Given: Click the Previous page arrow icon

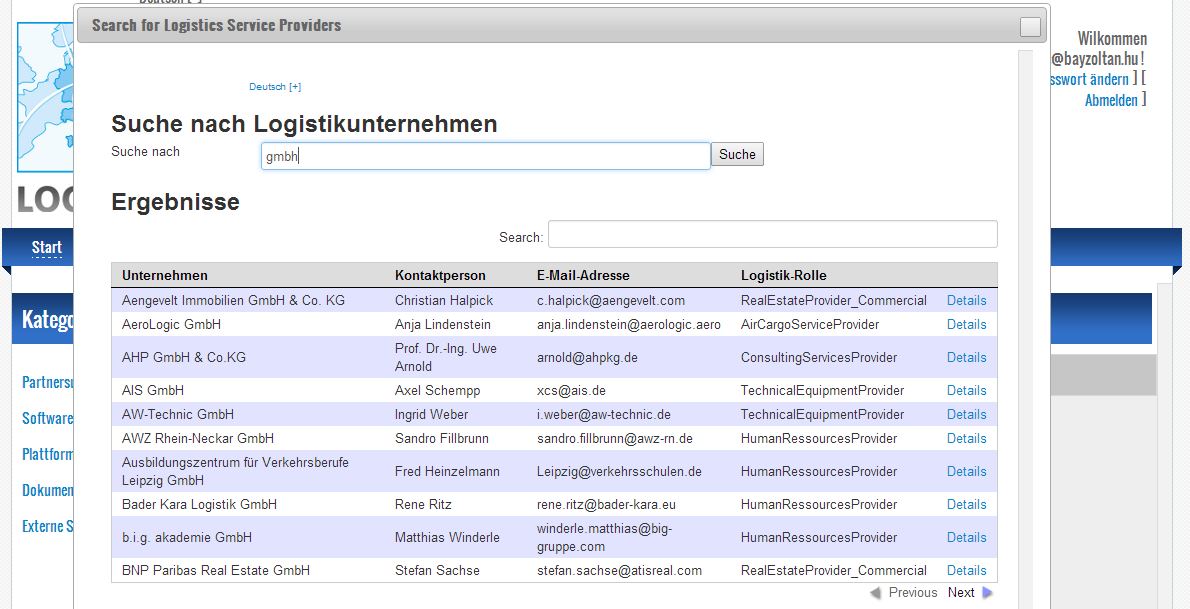Looking at the screenshot, I should click(x=875, y=592).
